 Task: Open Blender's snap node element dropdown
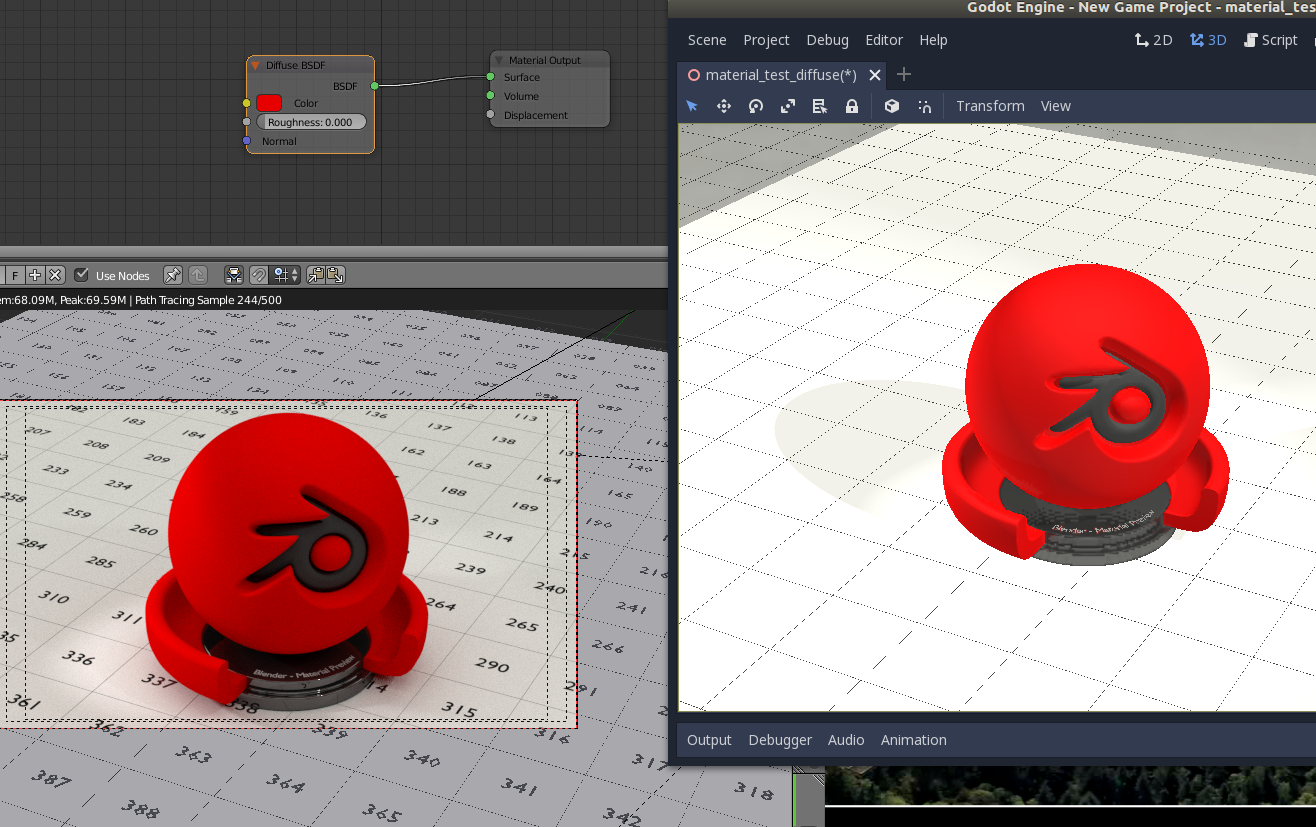[x=285, y=275]
